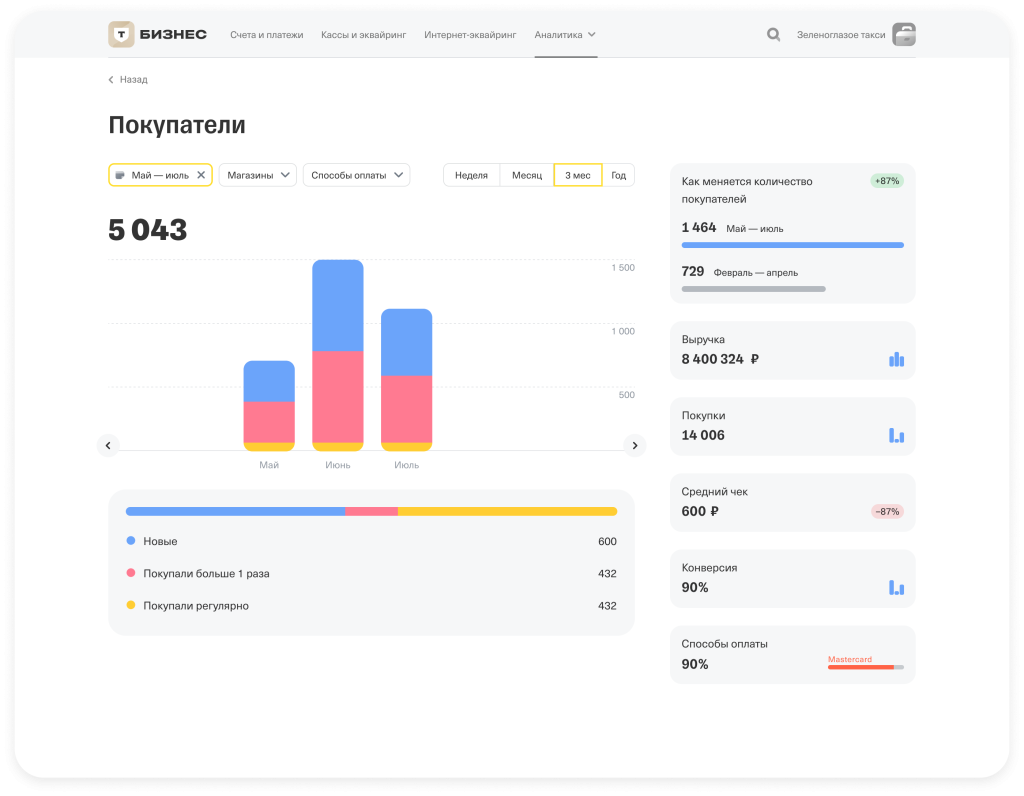
Task: Select the Неделя period option
Action: point(471,175)
